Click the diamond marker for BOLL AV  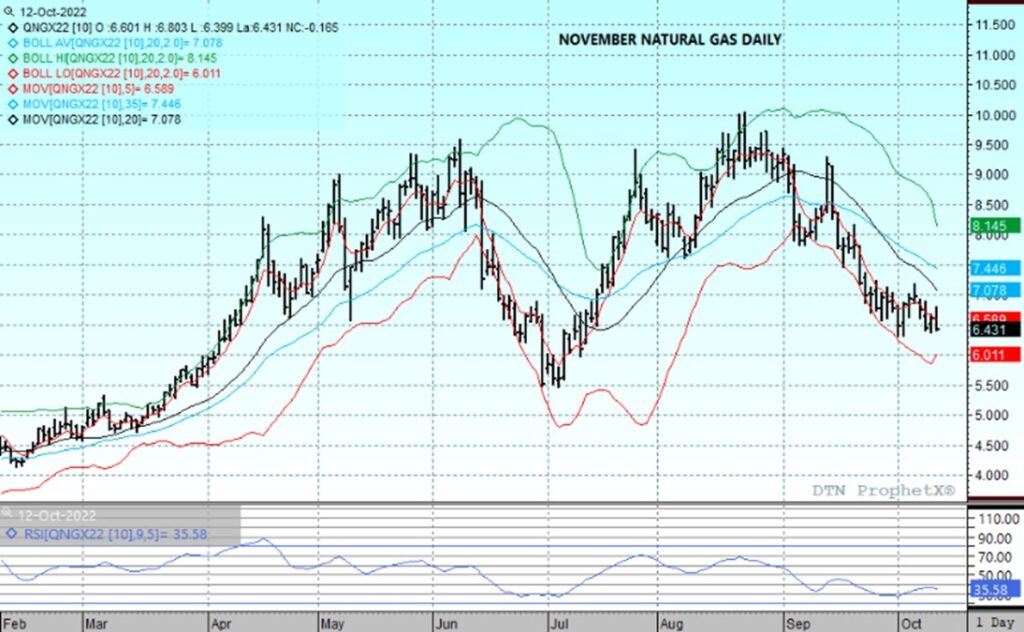11,44
